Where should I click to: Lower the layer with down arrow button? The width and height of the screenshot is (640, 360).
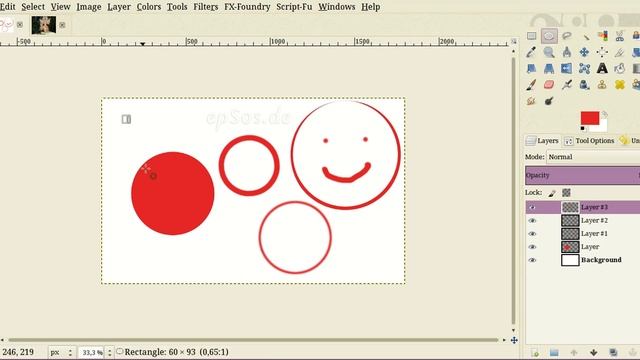pyautogui.click(x=593, y=352)
